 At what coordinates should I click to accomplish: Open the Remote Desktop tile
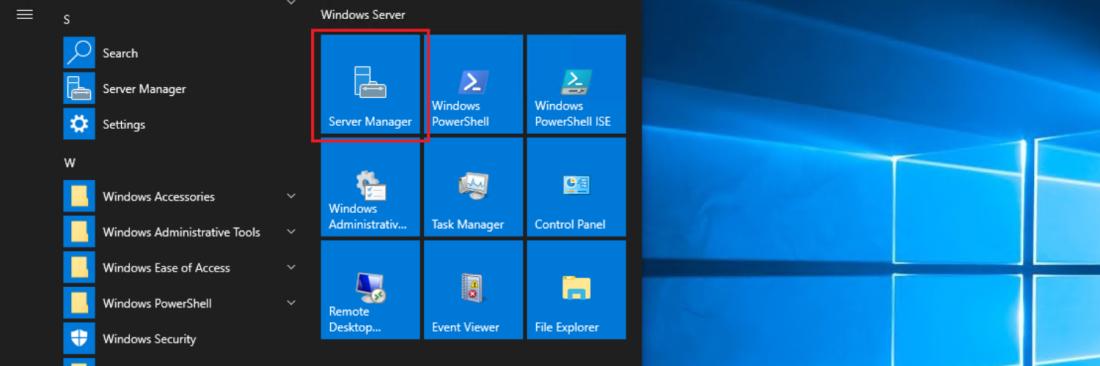(x=370, y=290)
